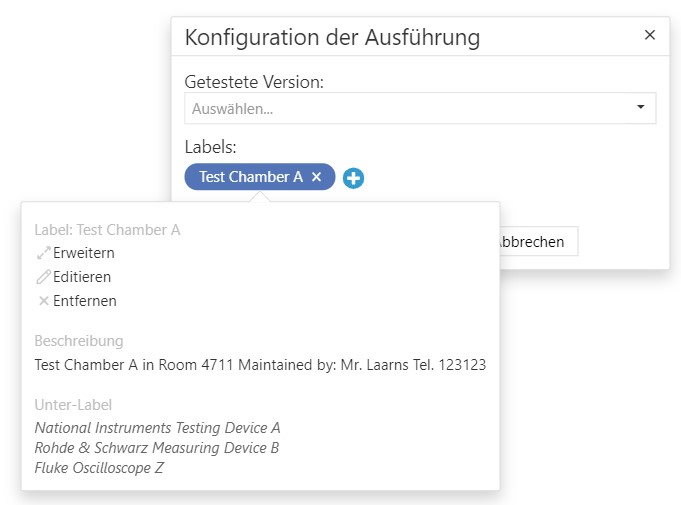Click sub-label Fluke Oscilloscope Z
Screen dimensions: 681x505
click(99, 467)
